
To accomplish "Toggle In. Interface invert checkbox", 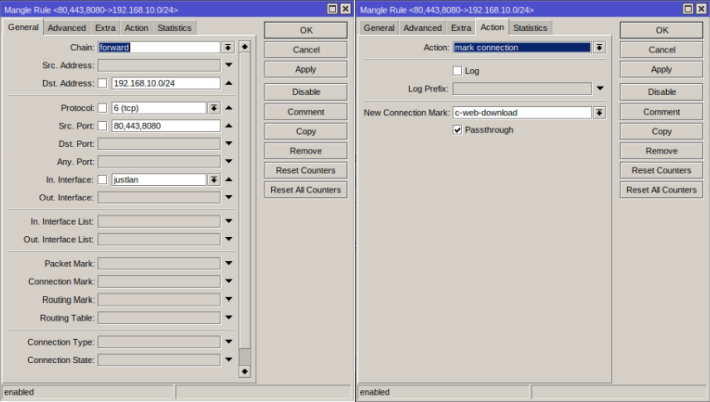I will (x=103, y=180).
